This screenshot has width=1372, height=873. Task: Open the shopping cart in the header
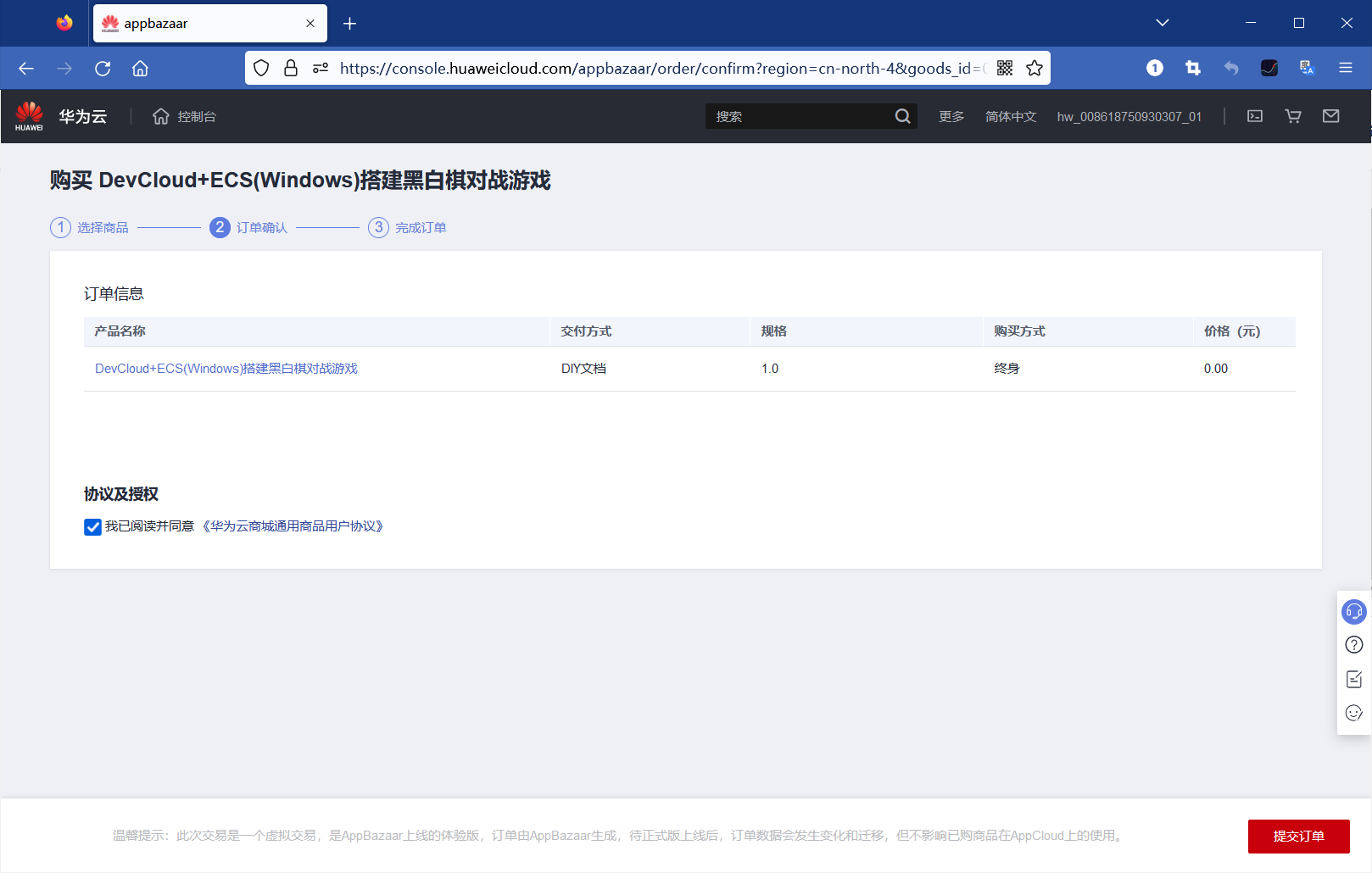[x=1292, y=116]
